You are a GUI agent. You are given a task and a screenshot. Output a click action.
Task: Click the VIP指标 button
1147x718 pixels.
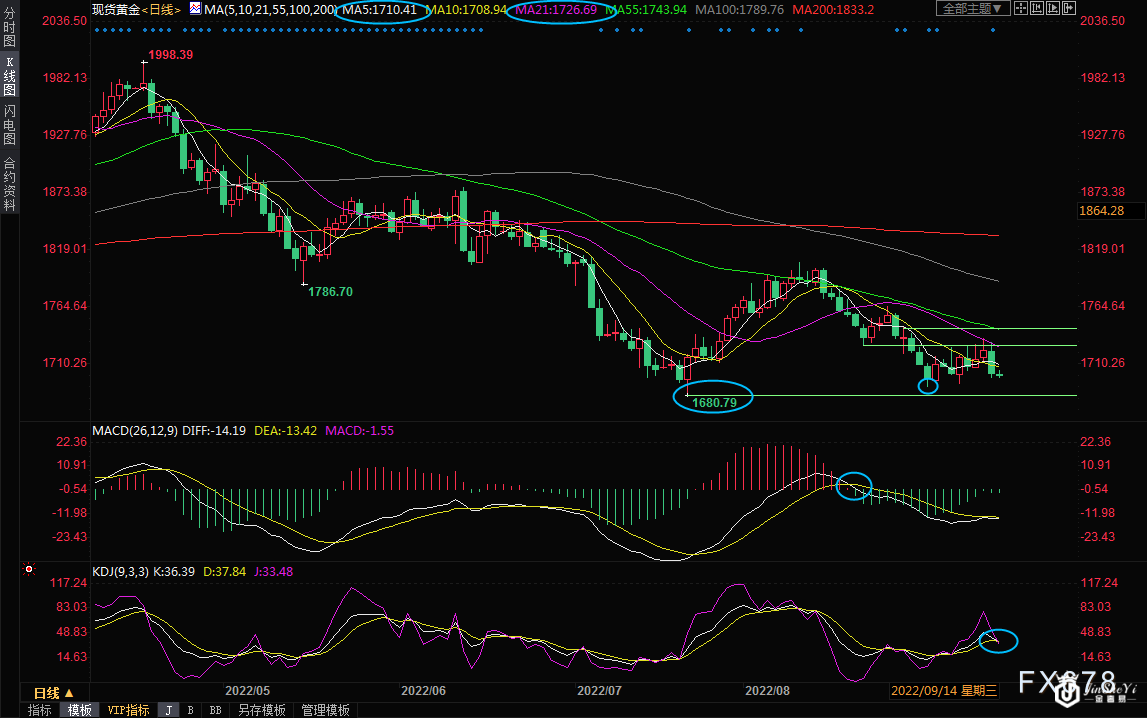coord(128,710)
